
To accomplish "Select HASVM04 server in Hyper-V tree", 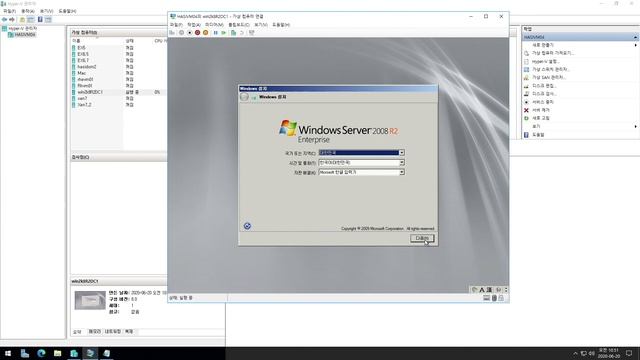I will 25,35.
